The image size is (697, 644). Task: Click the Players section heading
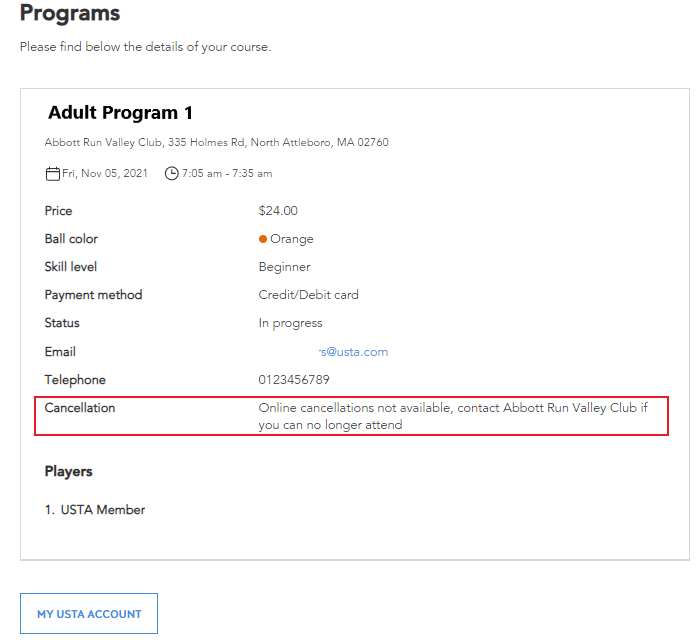(x=68, y=471)
